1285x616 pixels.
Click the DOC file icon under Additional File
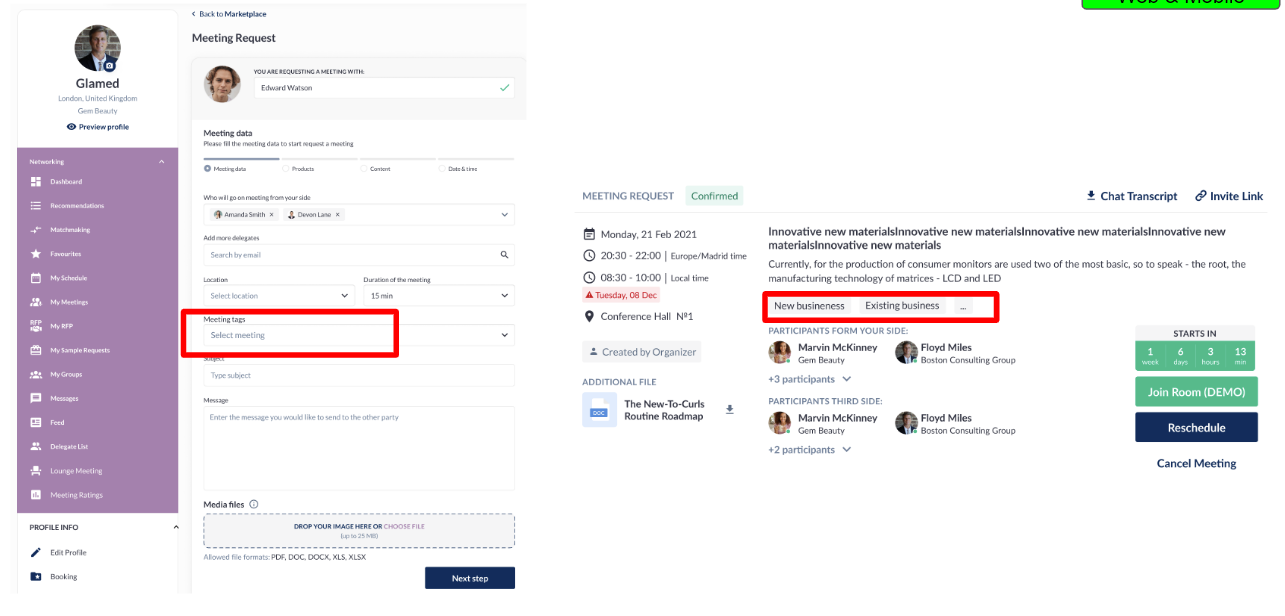pyautogui.click(x=599, y=410)
